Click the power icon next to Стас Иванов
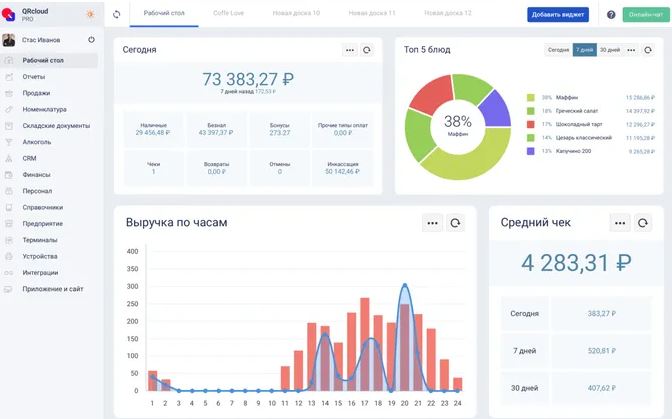 (91, 40)
